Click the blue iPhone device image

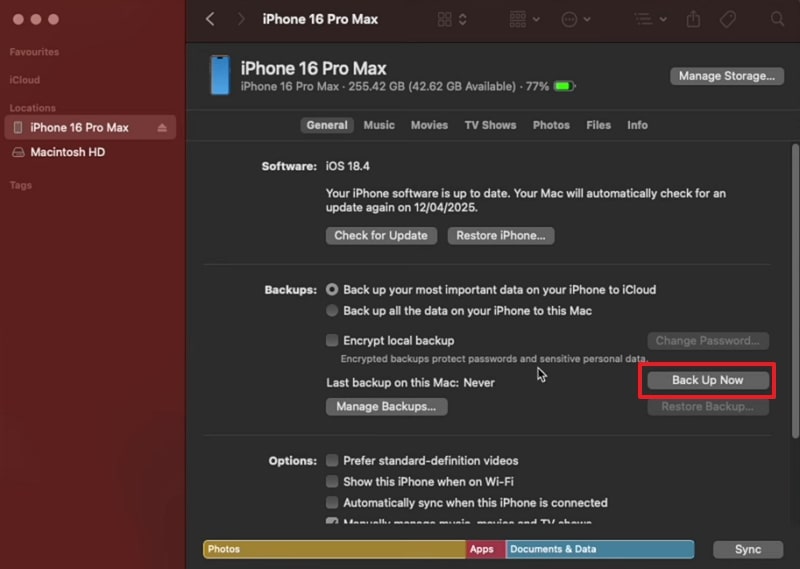click(220, 76)
